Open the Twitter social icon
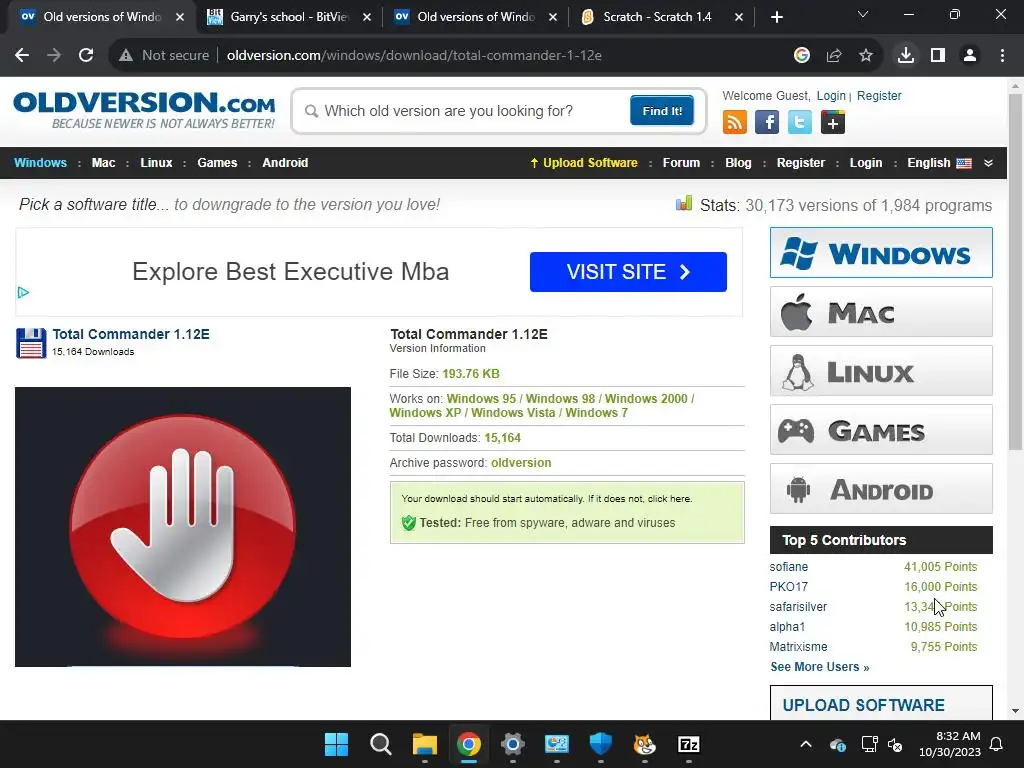The height and width of the screenshot is (768, 1024). [799, 122]
